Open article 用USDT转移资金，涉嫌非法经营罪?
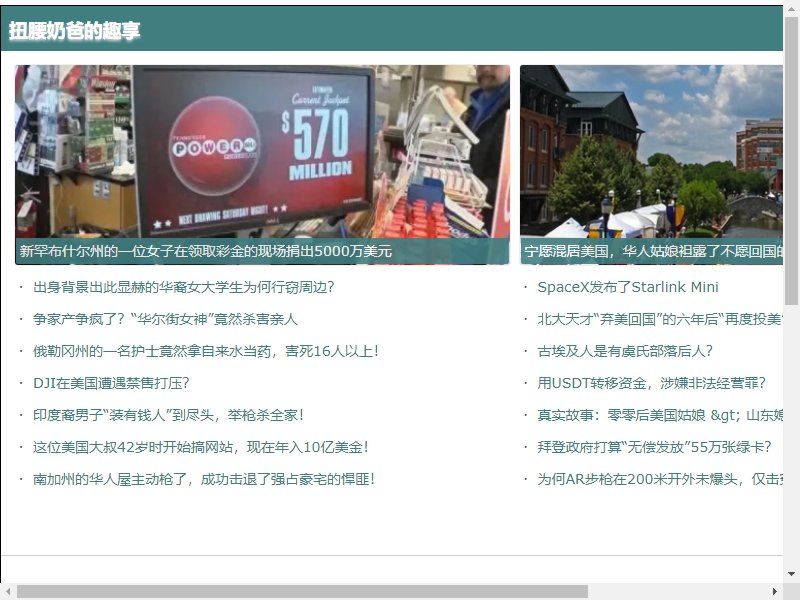 tap(652, 383)
